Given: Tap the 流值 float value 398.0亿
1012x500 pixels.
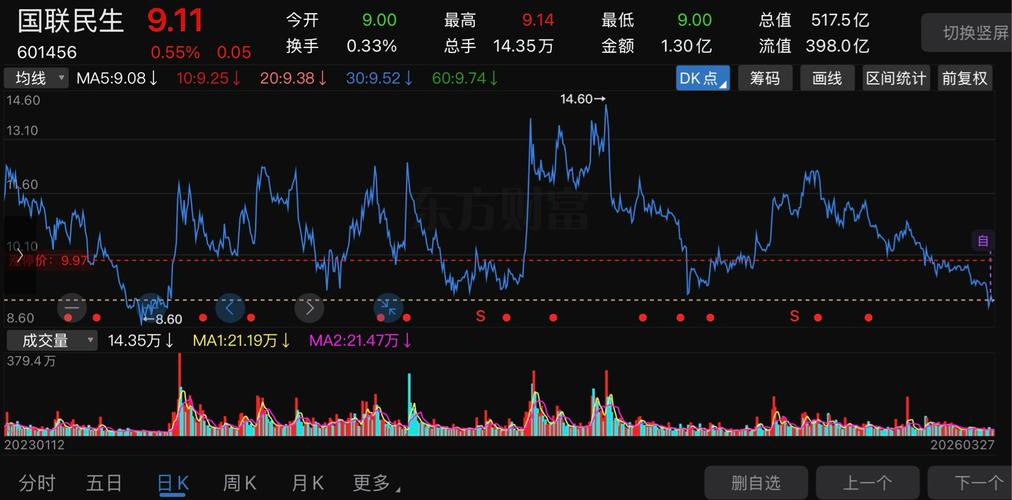Looking at the screenshot, I should [x=838, y=46].
